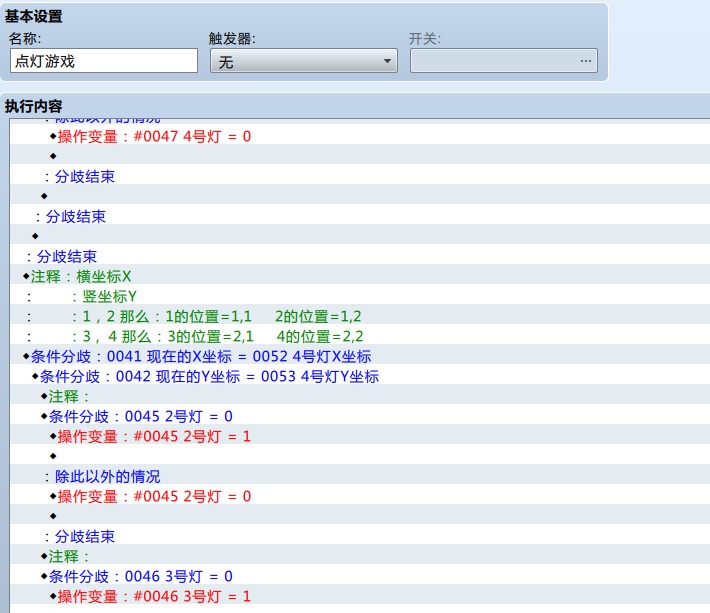Select row 条件分歧:0046 3号灯 = 0
Viewport: 710px width, 613px height.
click(x=360, y=576)
